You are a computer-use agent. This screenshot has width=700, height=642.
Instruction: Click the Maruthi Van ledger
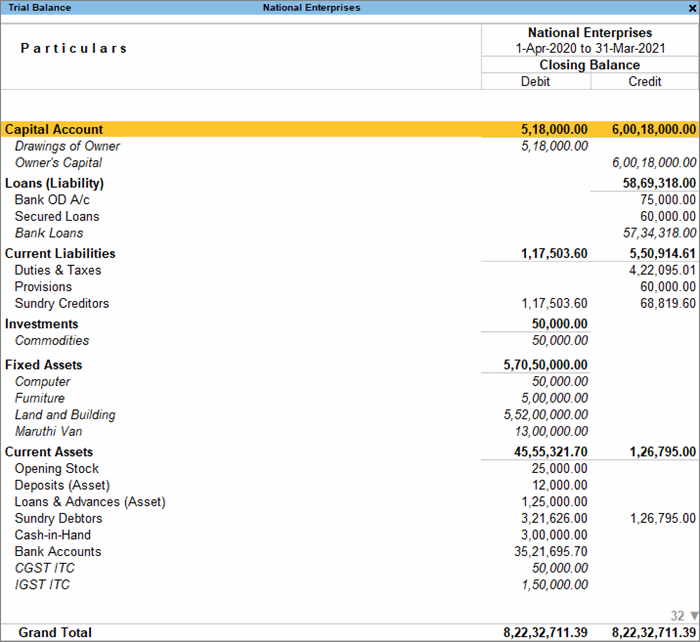click(51, 431)
